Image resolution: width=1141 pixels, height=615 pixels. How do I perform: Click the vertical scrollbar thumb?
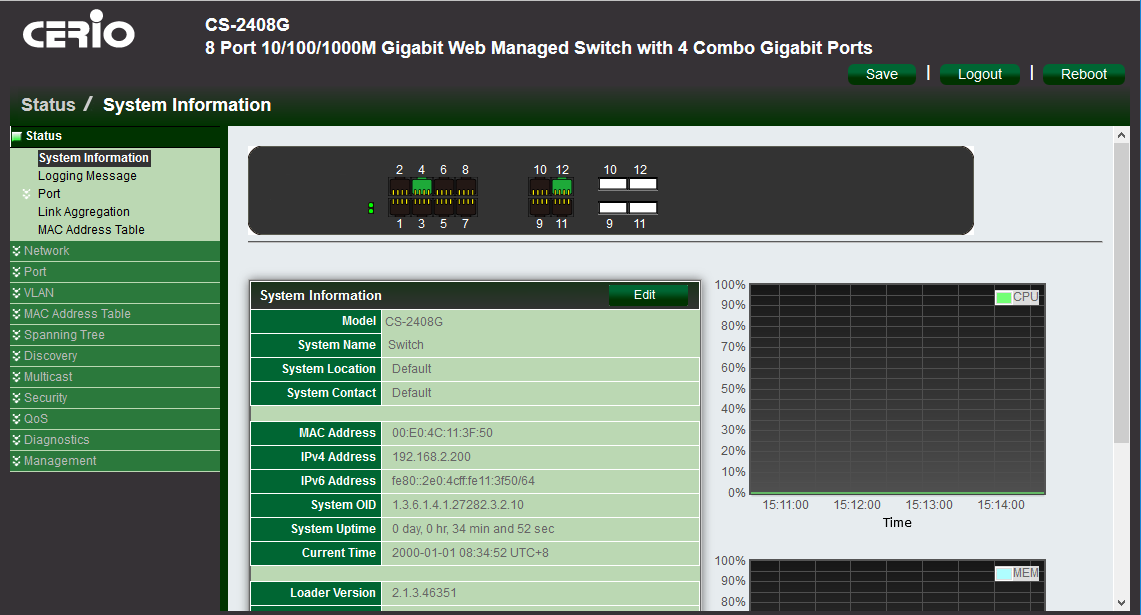[x=1121, y=293]
